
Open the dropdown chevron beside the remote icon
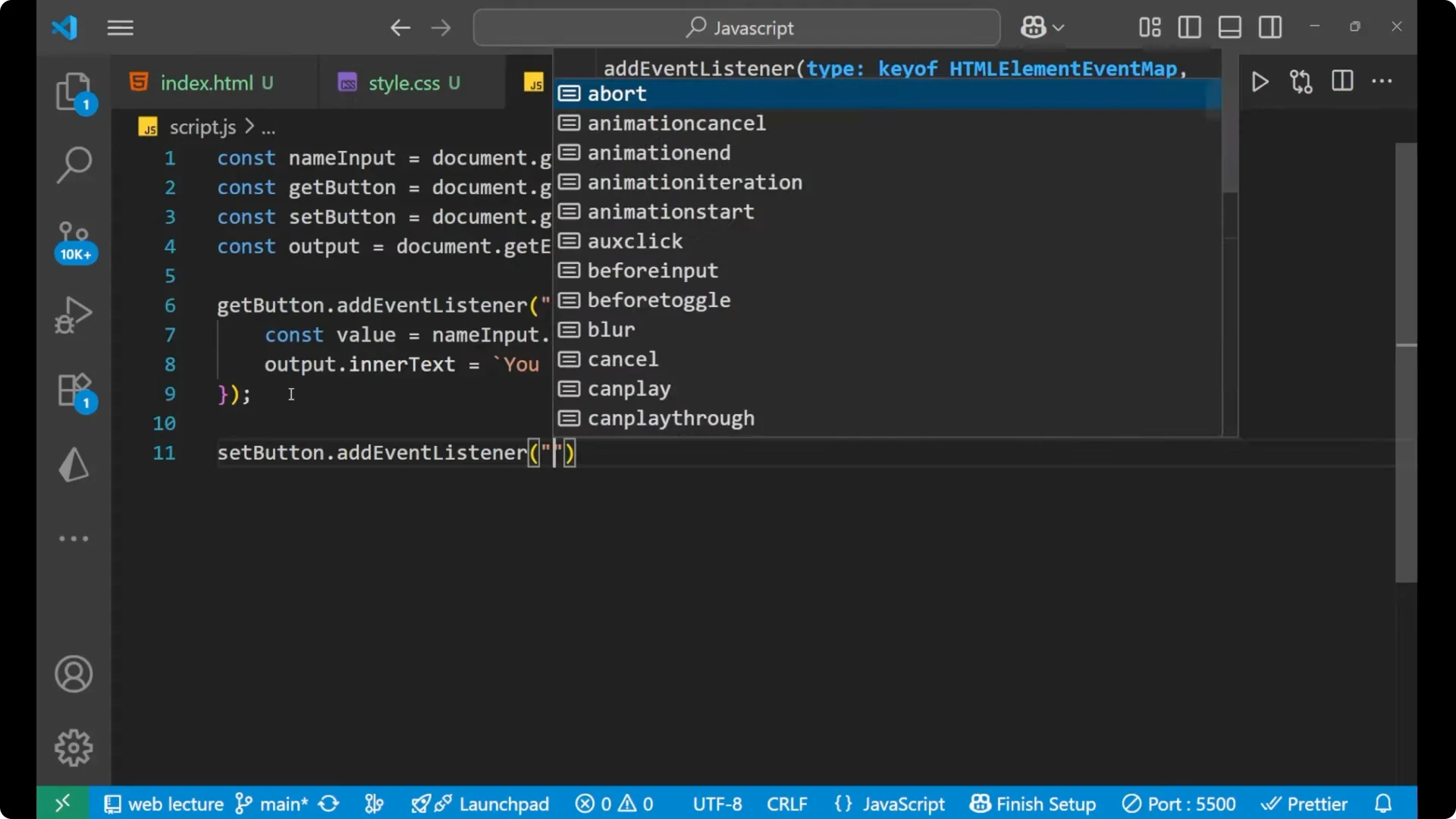(1059, 27)
